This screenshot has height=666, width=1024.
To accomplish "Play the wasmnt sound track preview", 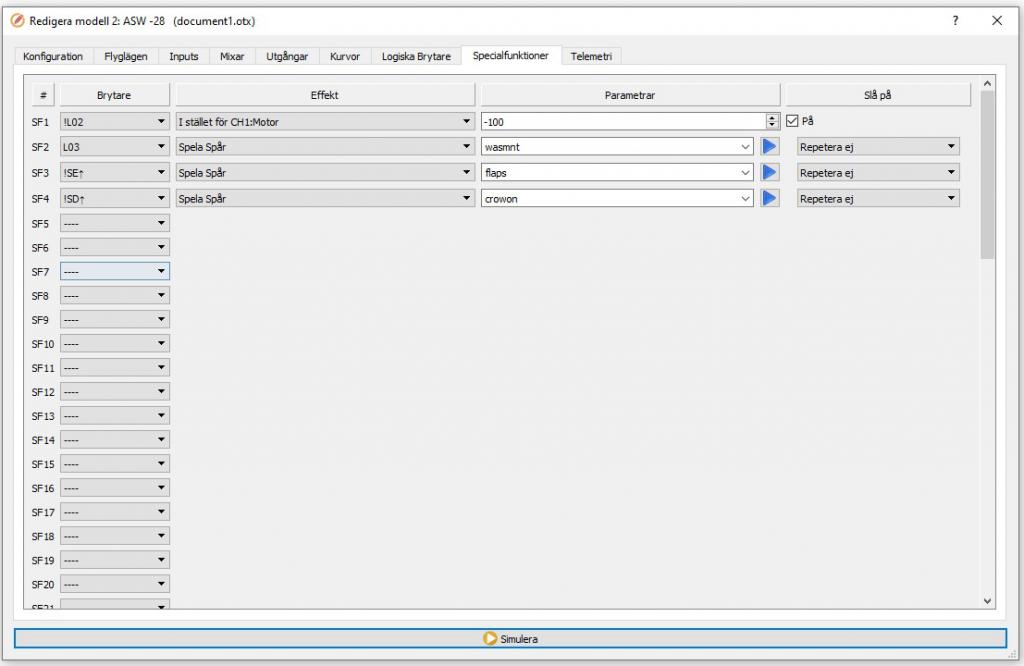I will (x=769, y=147).
